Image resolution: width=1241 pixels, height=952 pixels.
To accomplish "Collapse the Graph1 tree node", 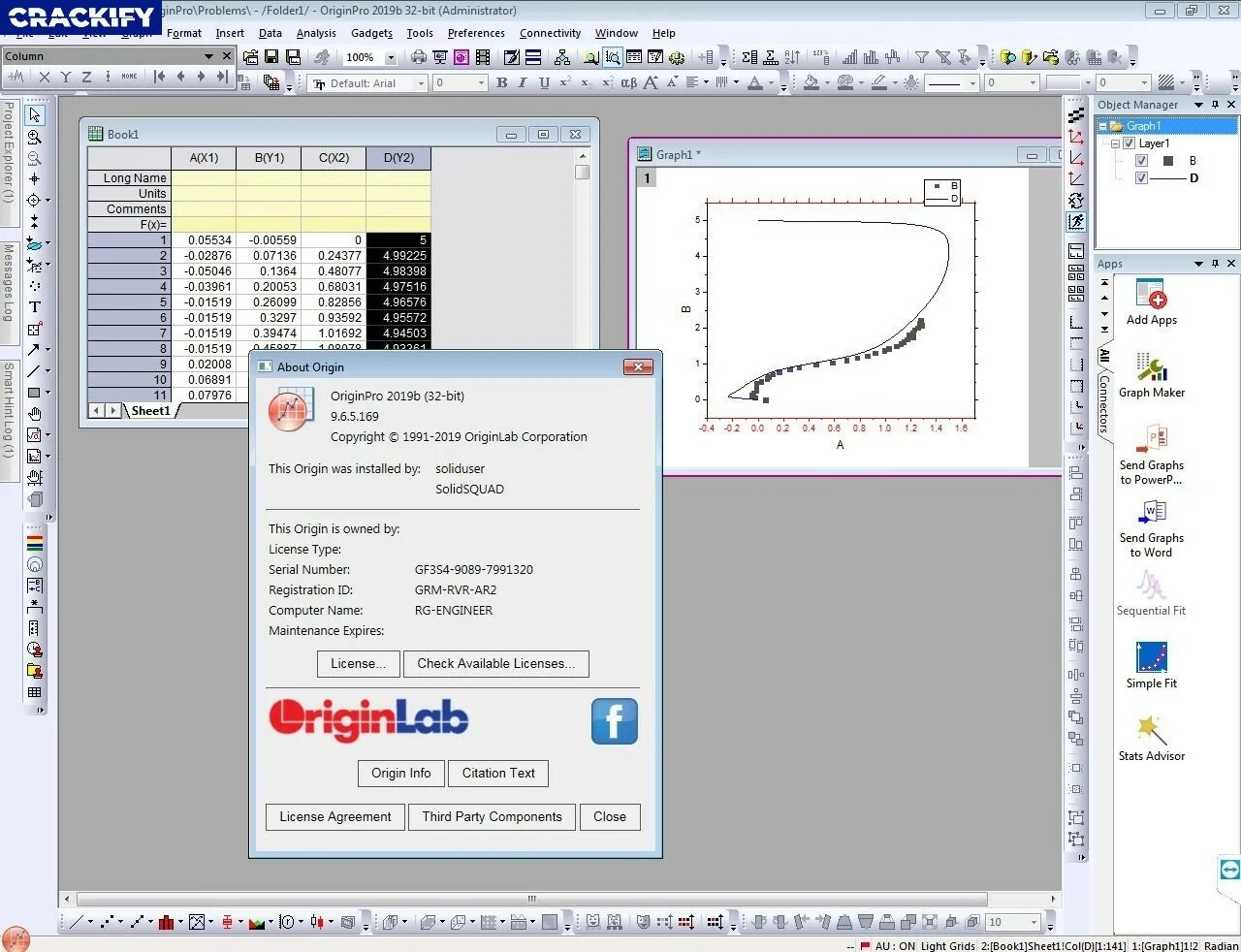I will point(1102,126).
